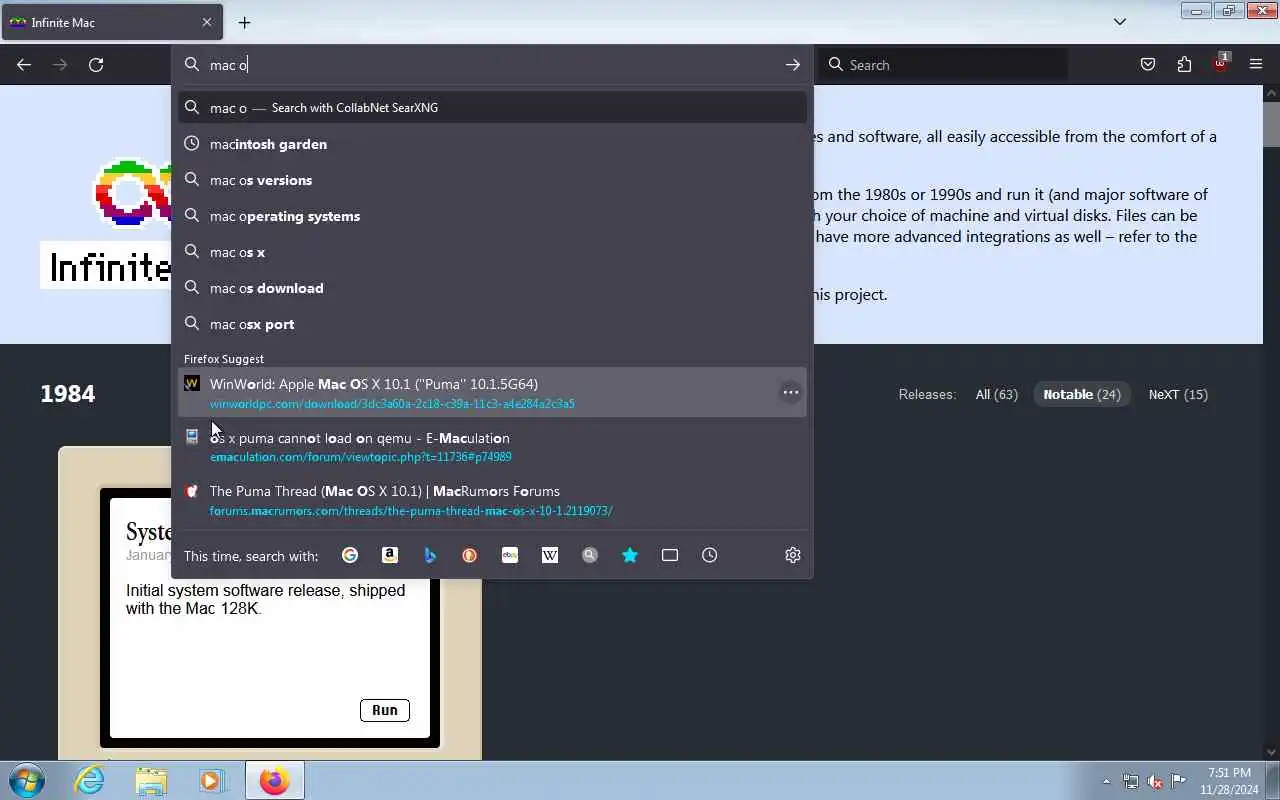Filter releases by Notable (24)
This screenshot has width=1280, height=800.
pos(1082,394)
